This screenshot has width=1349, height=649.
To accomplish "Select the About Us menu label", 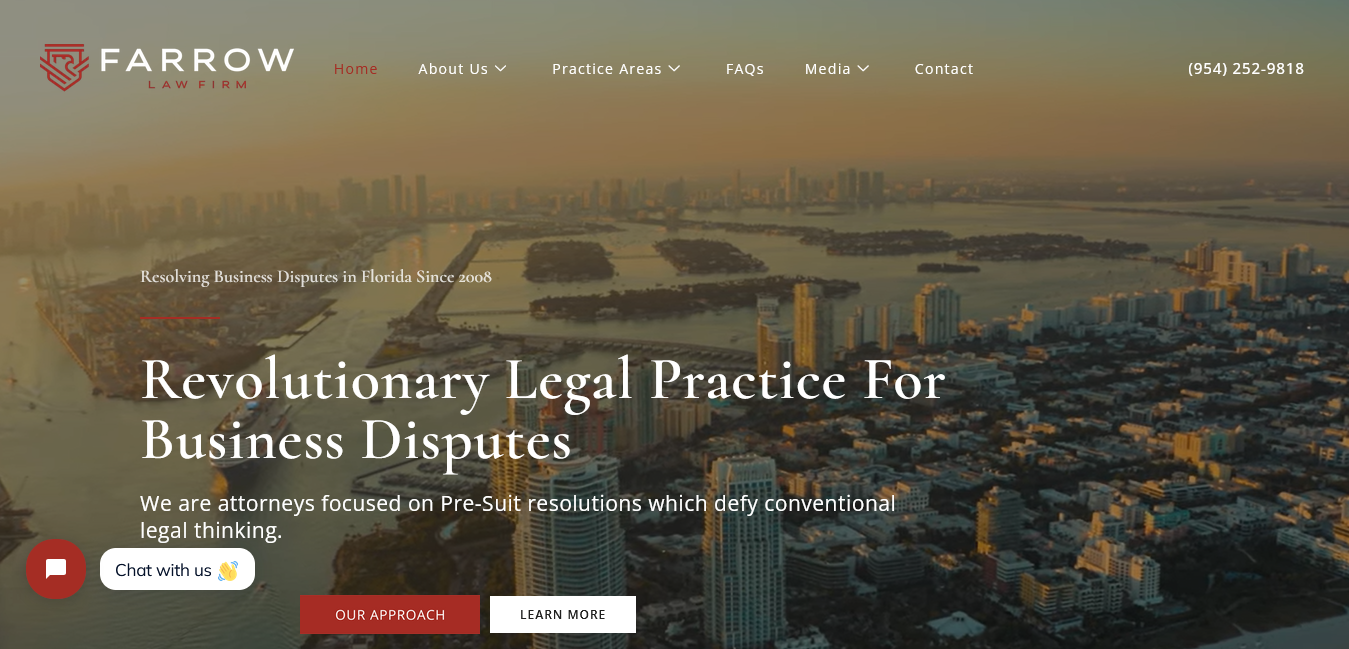I will click(453, 68).
